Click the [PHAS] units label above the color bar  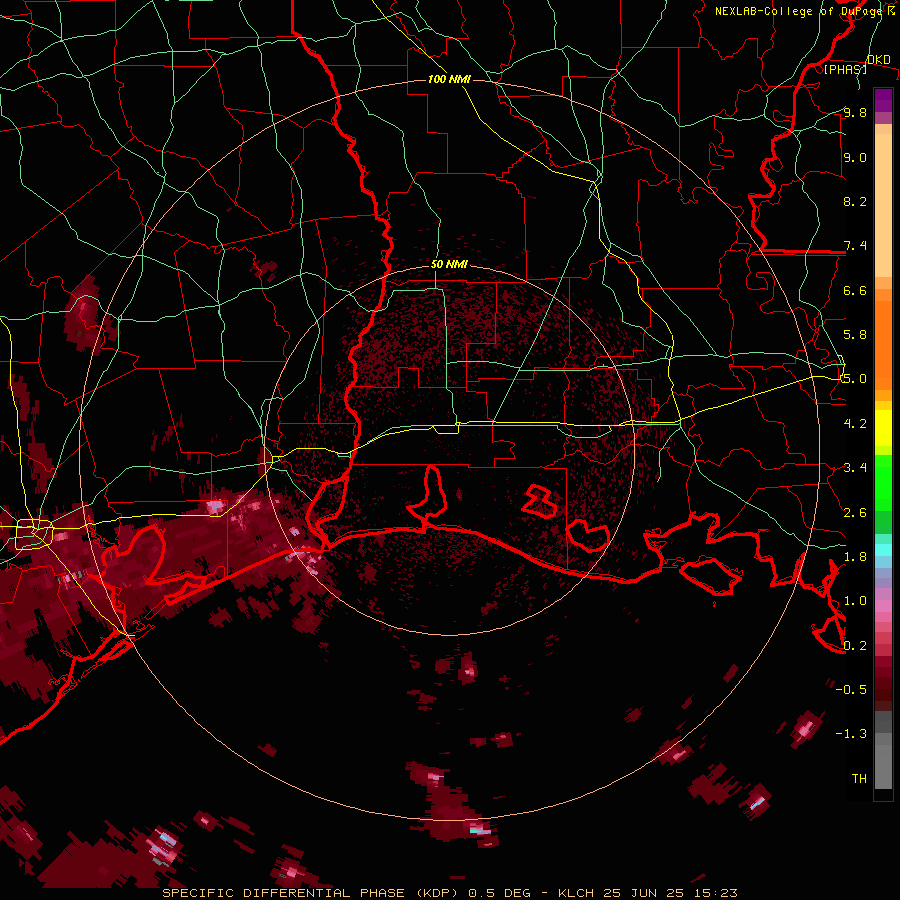point(845,69)
